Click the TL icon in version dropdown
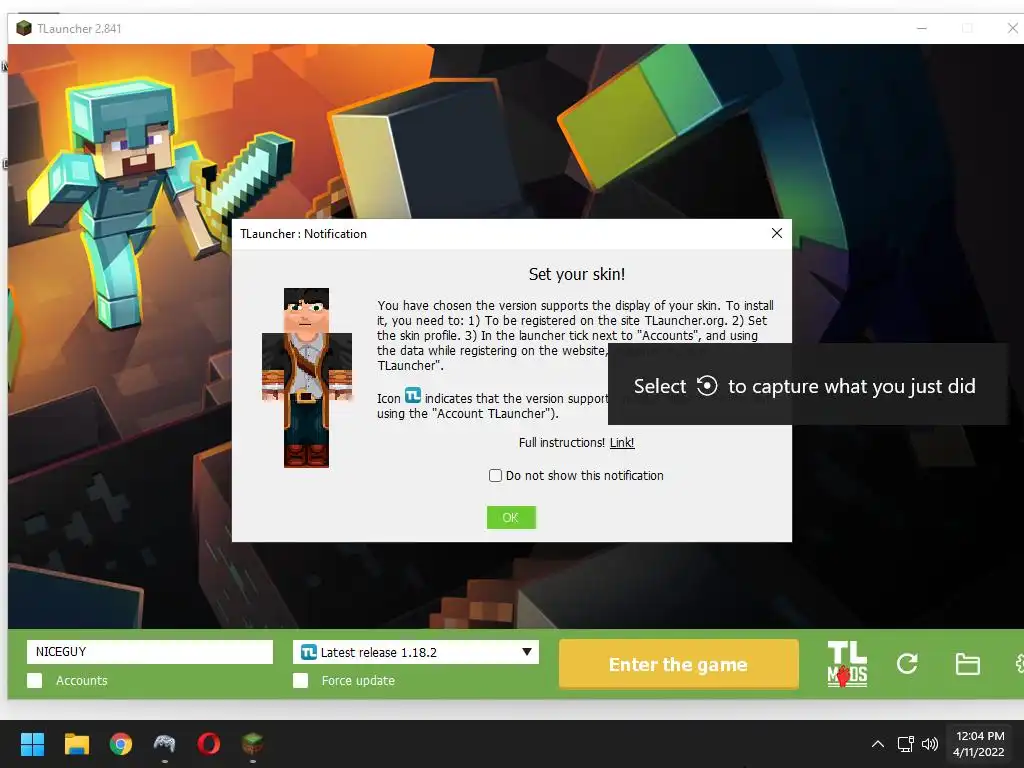Screen dimensions: 1024x768 pos(308,652)
